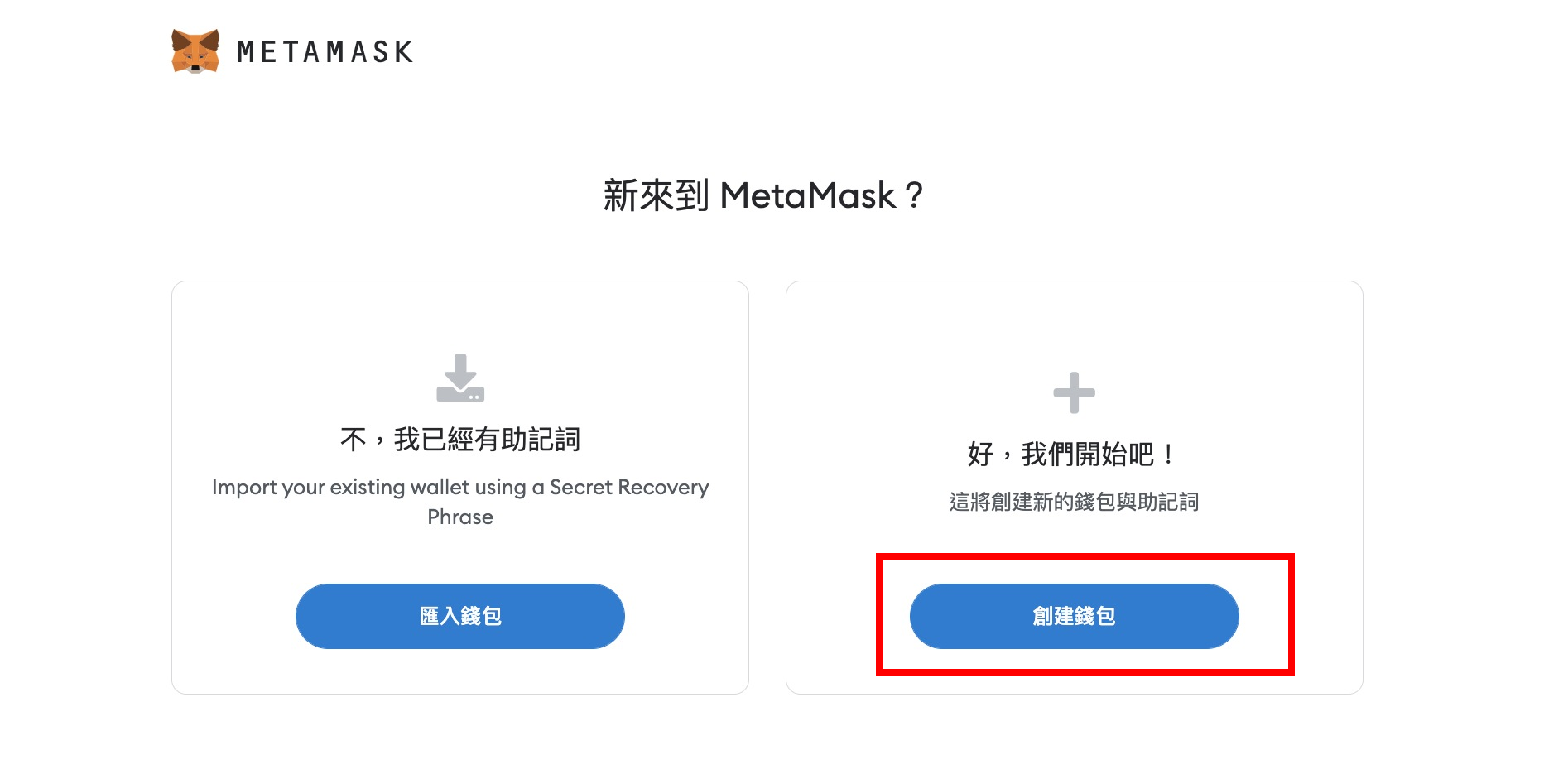Click the 好，我們開始吧！ card title
The image size is (1568, 760).
1074,454
